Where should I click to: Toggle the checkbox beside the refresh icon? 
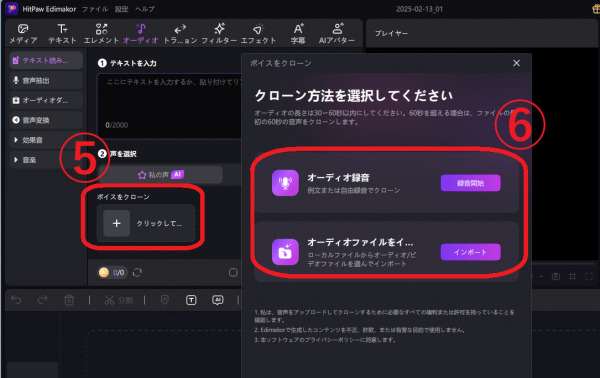[233, 272]
